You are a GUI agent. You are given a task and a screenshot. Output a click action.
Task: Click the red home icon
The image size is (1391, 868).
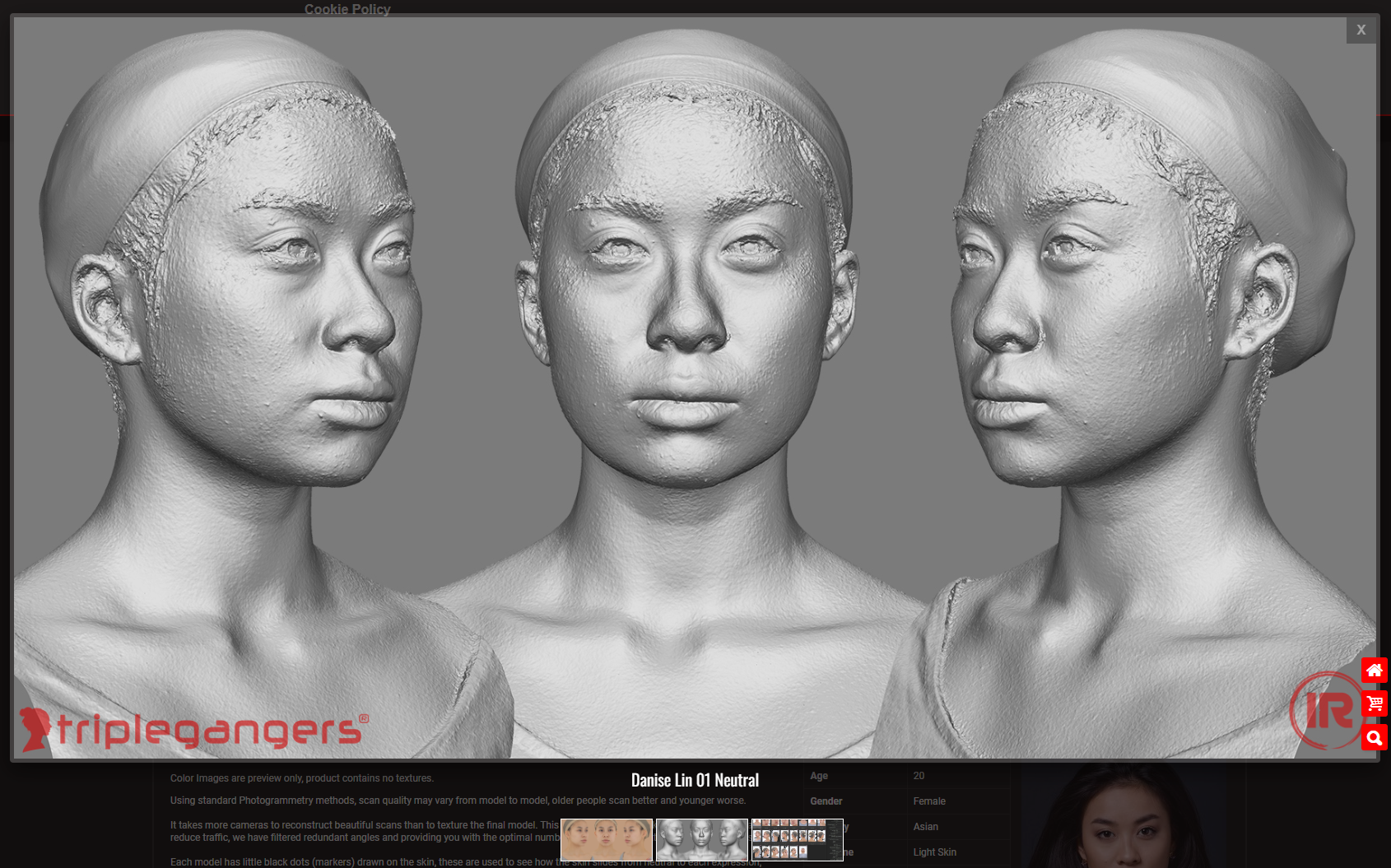(x=1375, y=671)
